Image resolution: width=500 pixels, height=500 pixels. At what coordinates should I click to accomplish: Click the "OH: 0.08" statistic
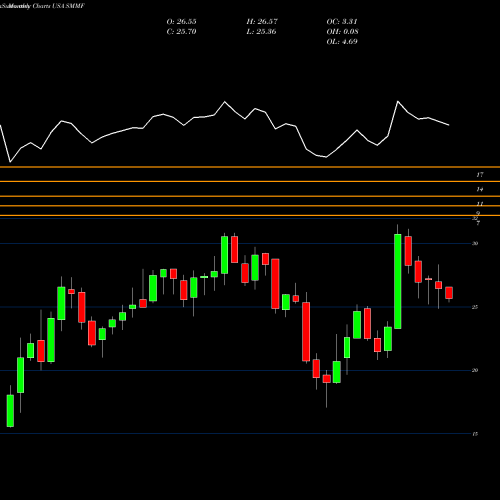(x=342, y=32)
